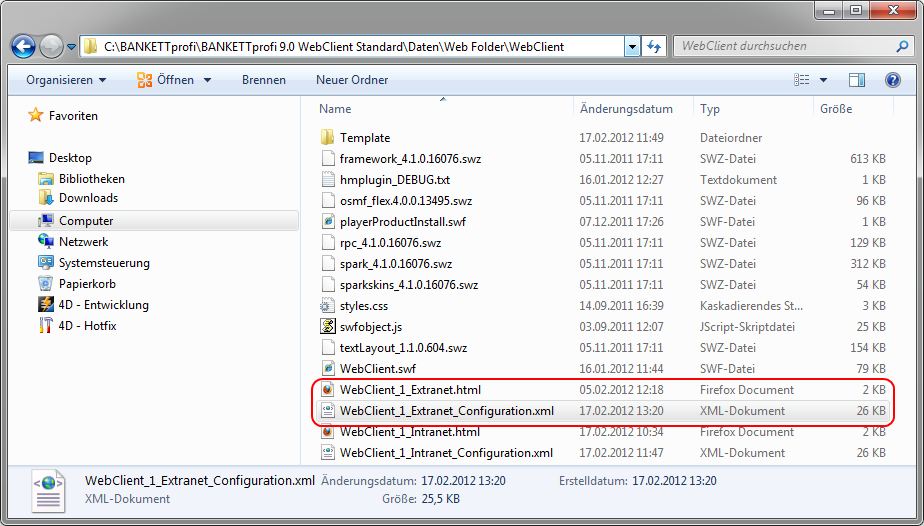Viewport: 924px width, 526px height.
Task: Select Systemsteuerung in navigation pane
Action: coord(104,263)
